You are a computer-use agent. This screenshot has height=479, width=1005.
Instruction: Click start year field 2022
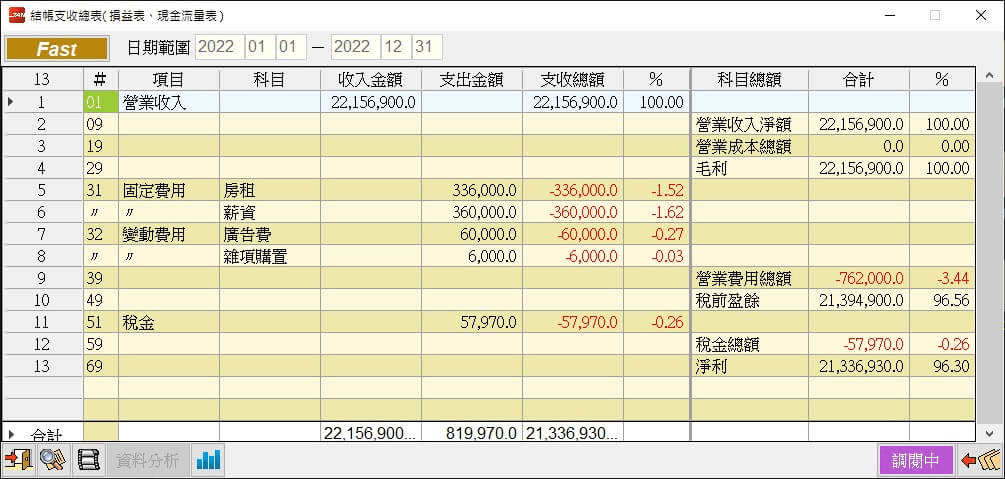click(x=219, y=47)
